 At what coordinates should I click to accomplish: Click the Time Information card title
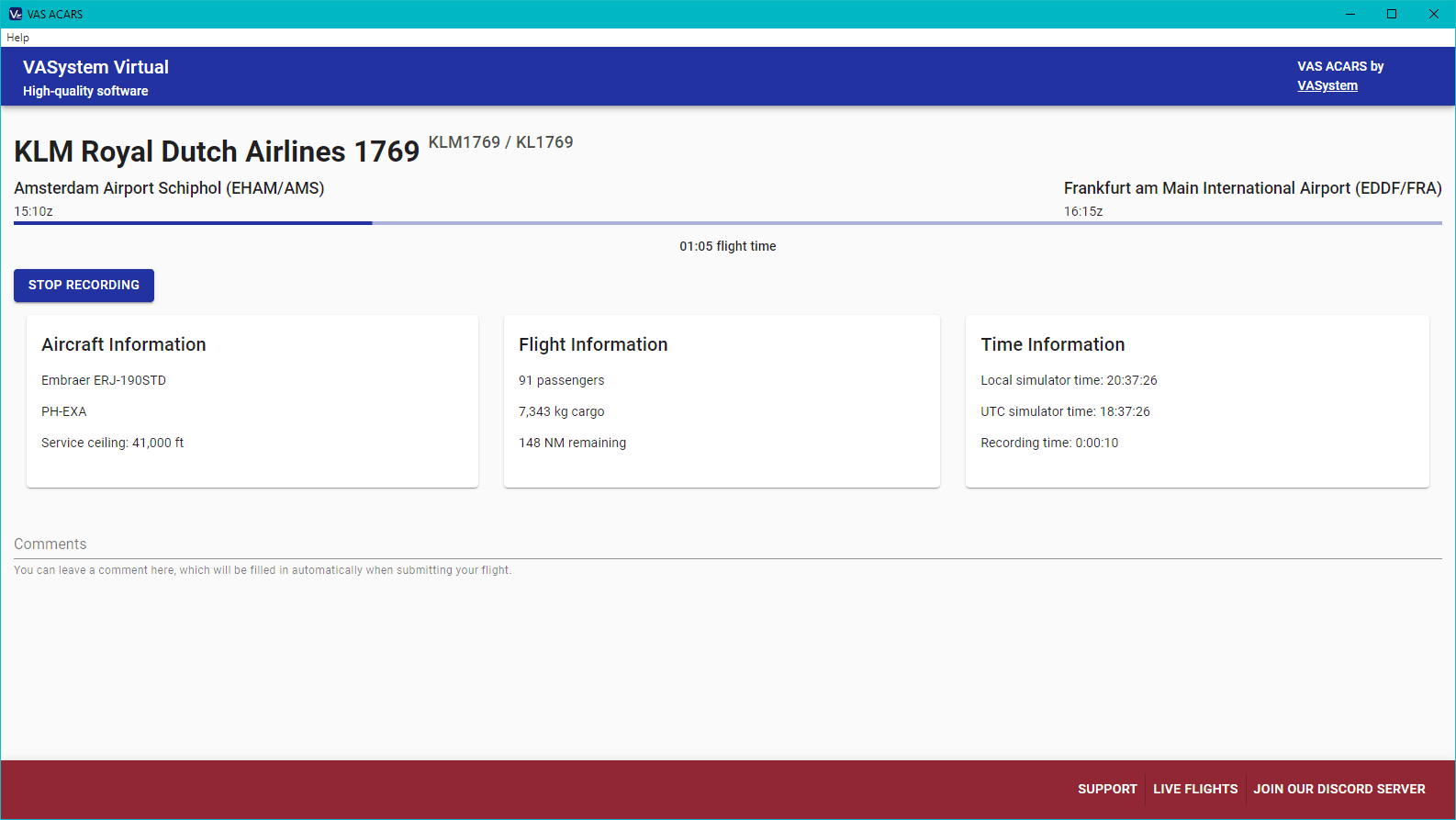[x=1053, y=344]
